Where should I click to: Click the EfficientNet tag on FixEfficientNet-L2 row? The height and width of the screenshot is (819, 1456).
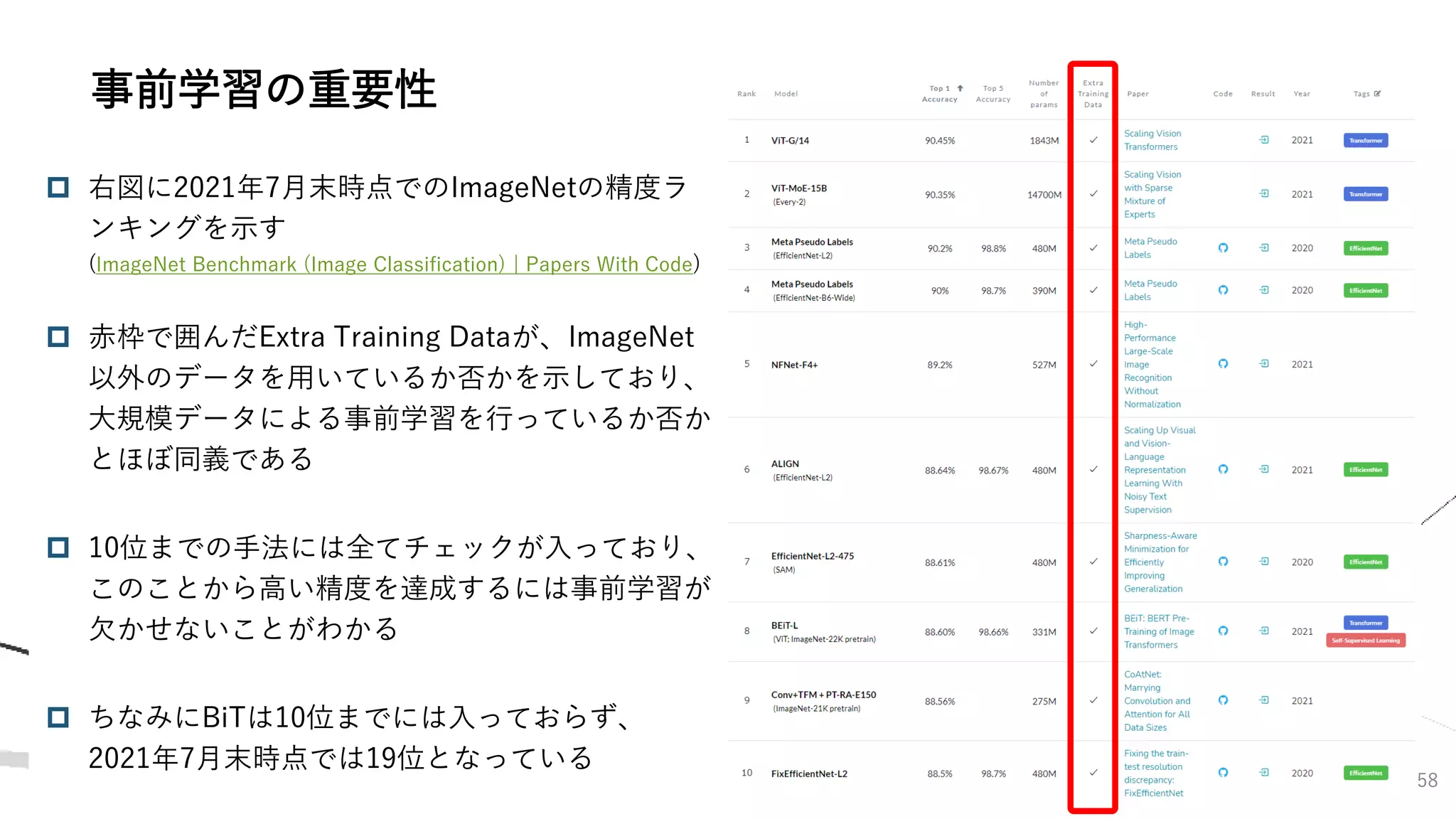(1366, 773)
